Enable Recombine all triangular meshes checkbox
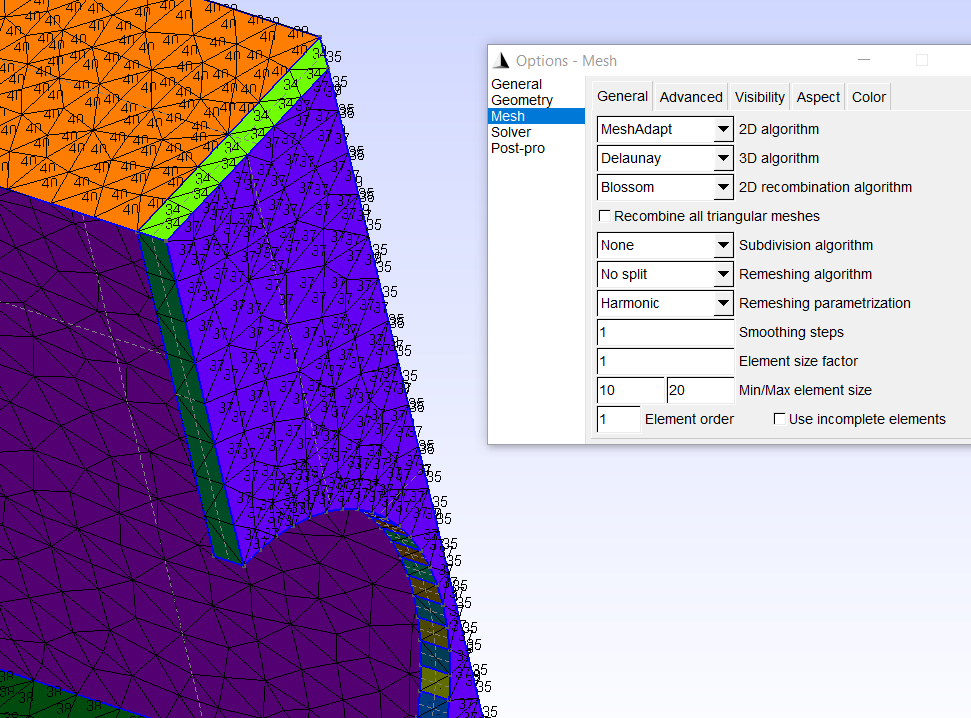 pyautogui.click(x=605, y=216)
